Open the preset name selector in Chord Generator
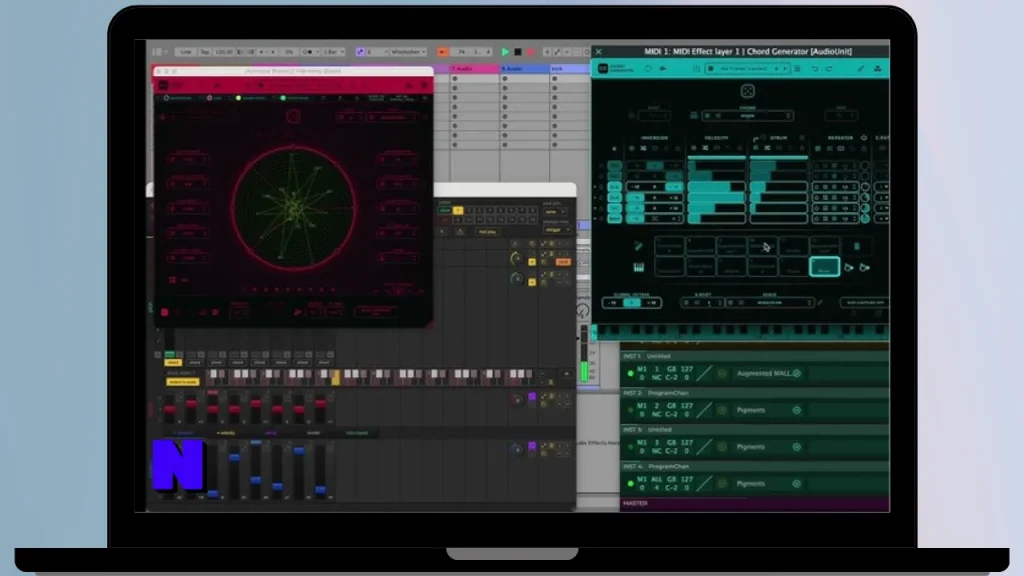 tap(748, 69)
